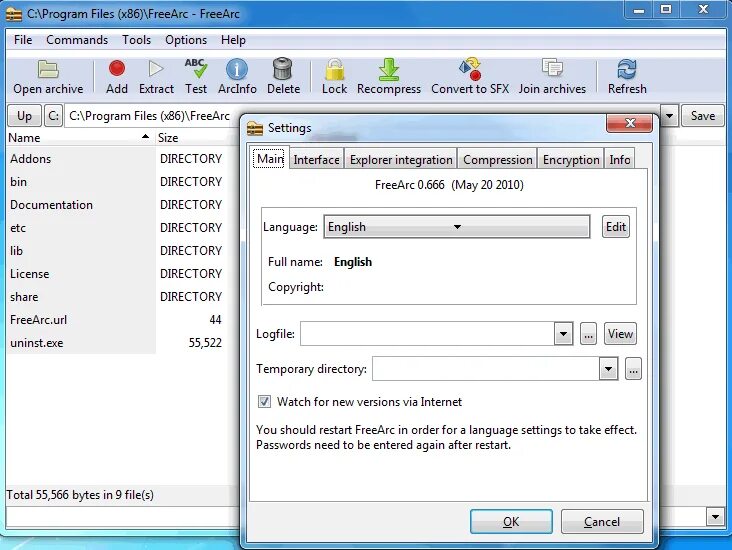Close the Settings dialog with the red X
This screenshot has height=550, width=732.
click(x=629, y=123)
